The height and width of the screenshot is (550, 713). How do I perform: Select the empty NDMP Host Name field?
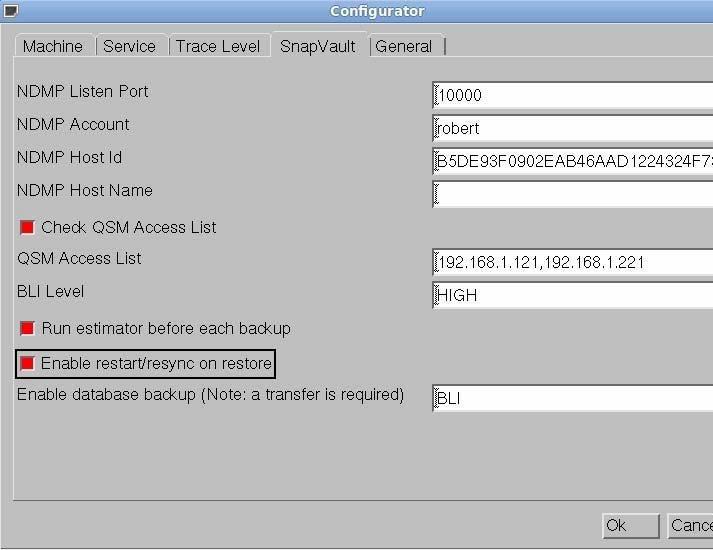click(x=574, y=195)
